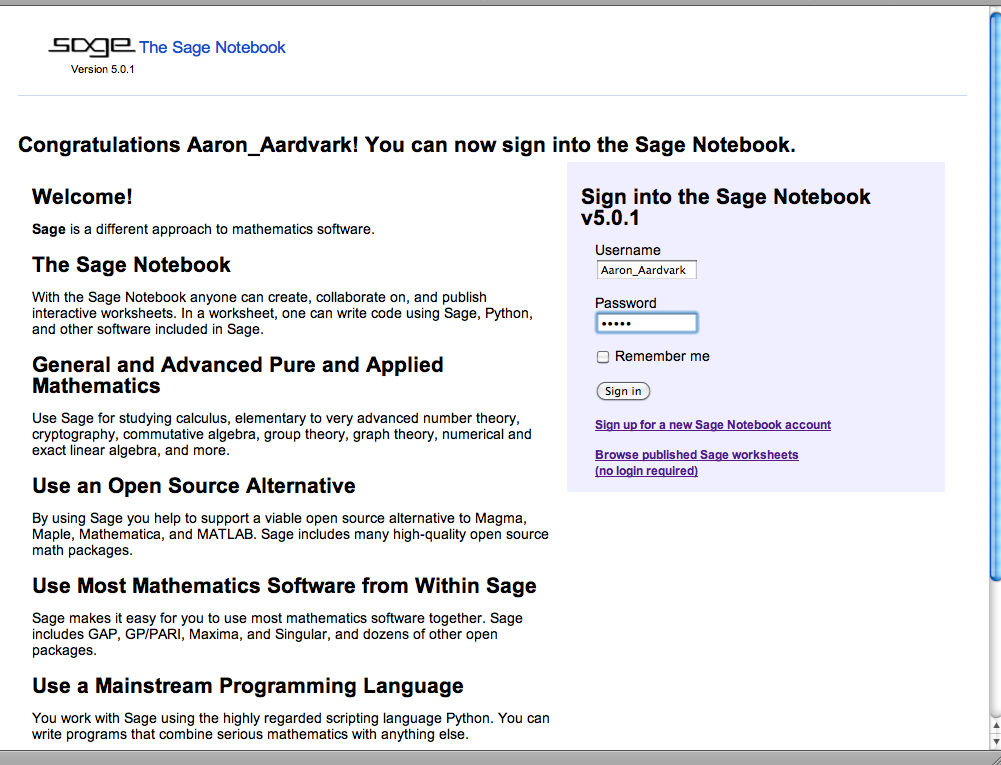This screenshot has height=765, width=1001.
Task: Open 'The Sage Notebook' header link
Action: coord(212,47)
